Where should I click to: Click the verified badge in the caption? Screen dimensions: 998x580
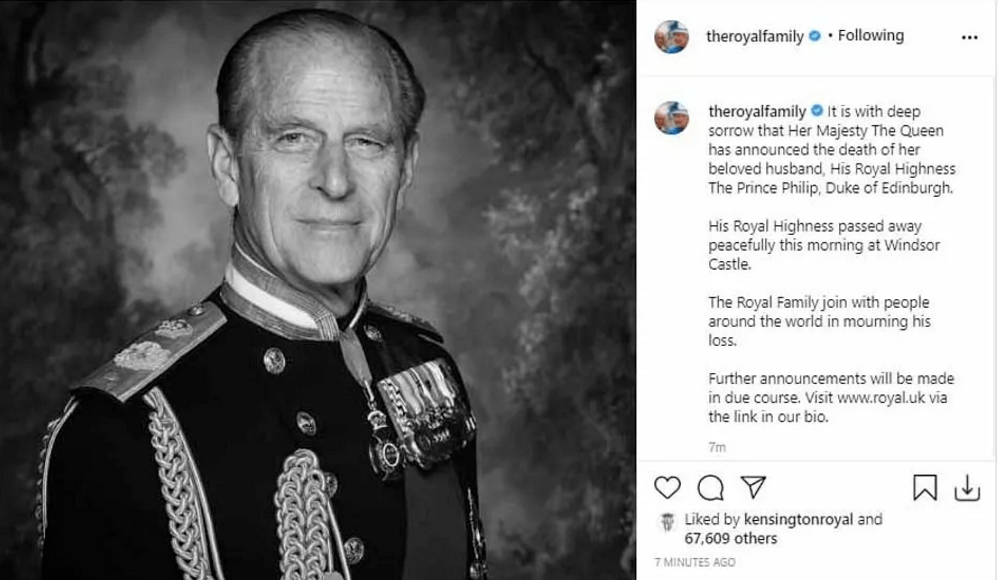coord(816,111)
